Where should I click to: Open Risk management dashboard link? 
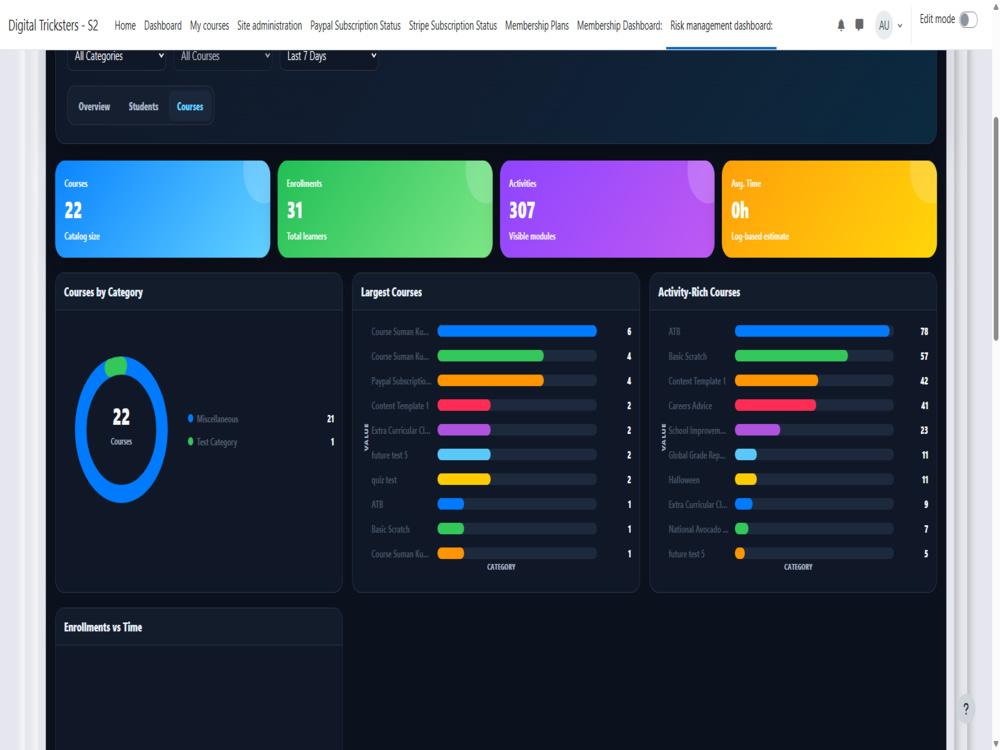(721, 26)
